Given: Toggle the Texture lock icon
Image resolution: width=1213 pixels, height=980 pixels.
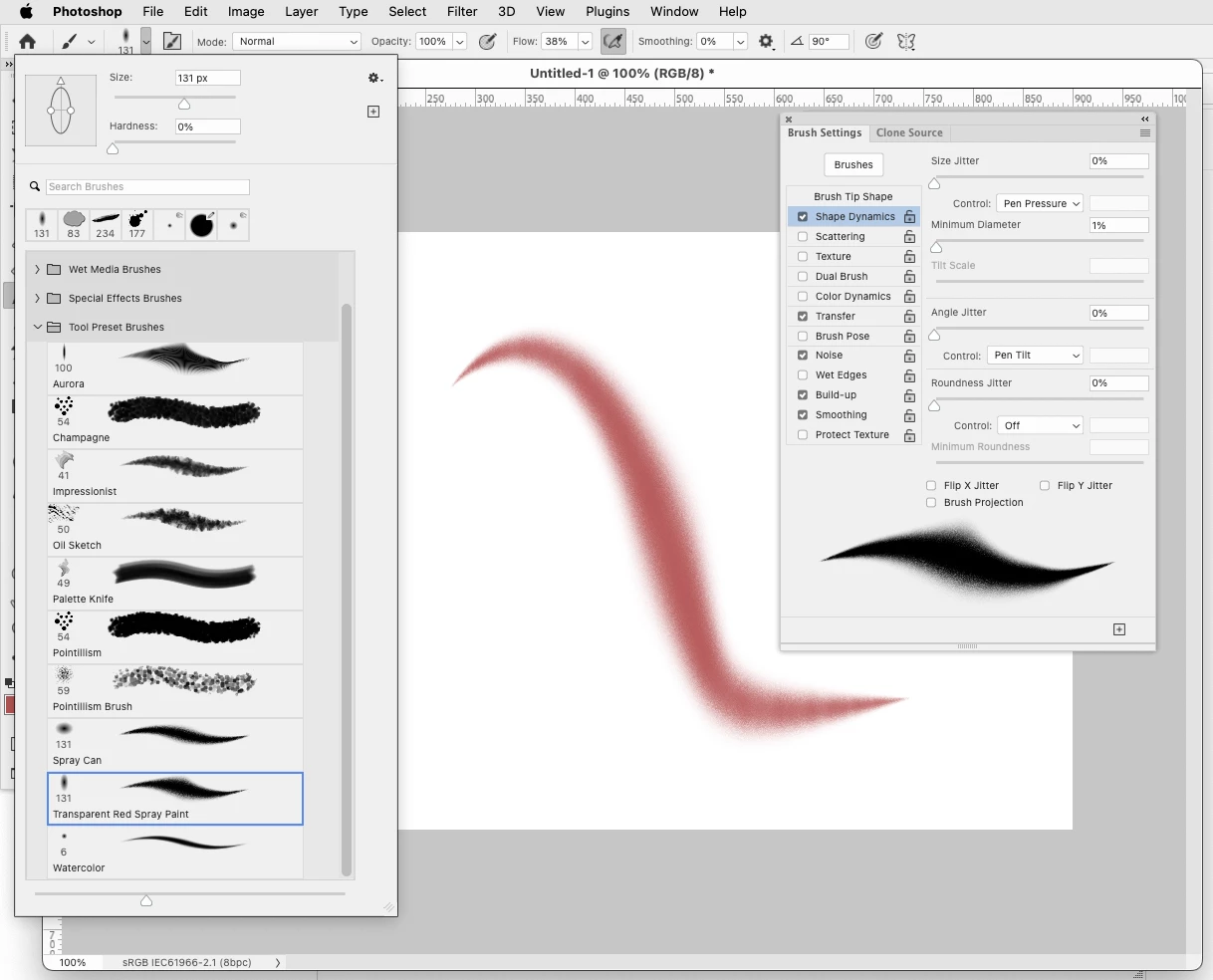Looking at the screenshot, I should [x=909, y=257].
